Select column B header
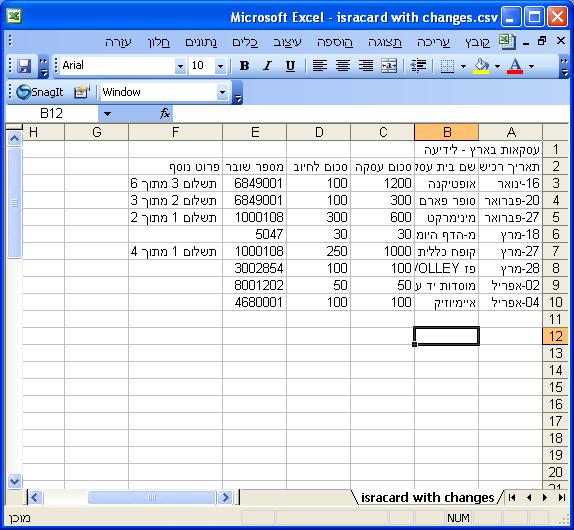Image resolution: width=574 pixels, height=530 pixels. [x=447, y=132]
